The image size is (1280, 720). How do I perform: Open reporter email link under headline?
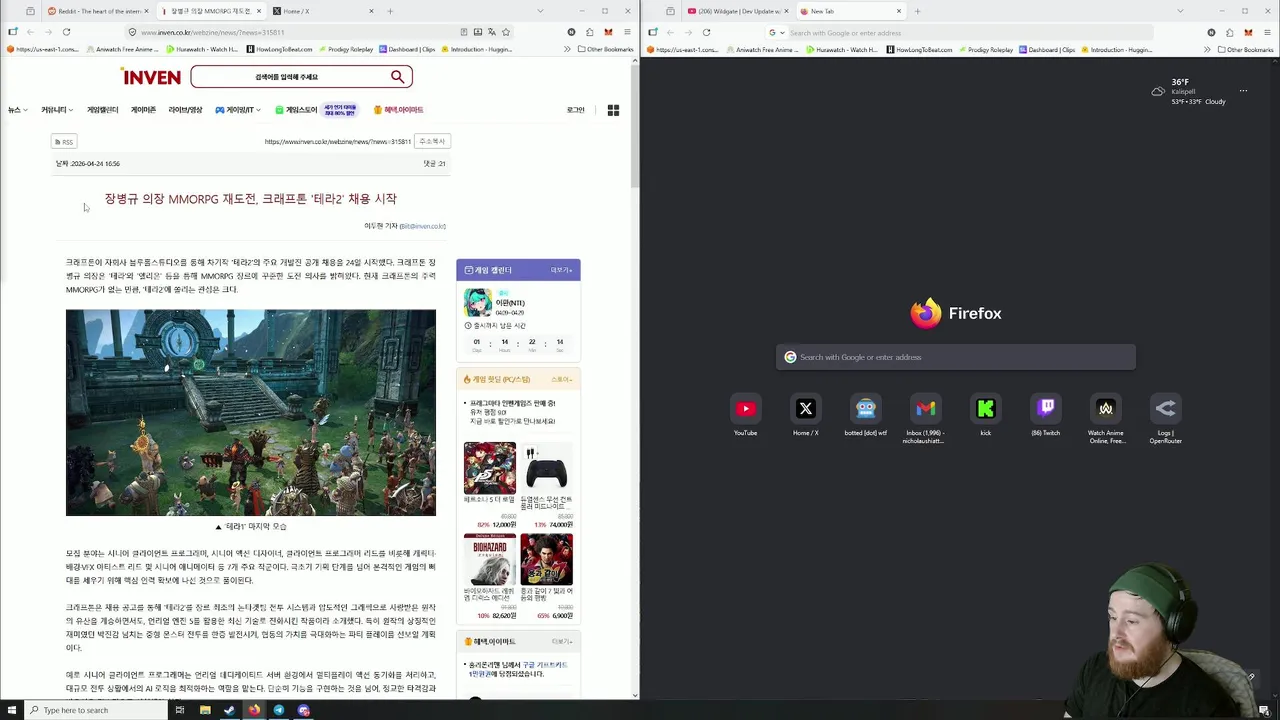(x=423, y=226)
